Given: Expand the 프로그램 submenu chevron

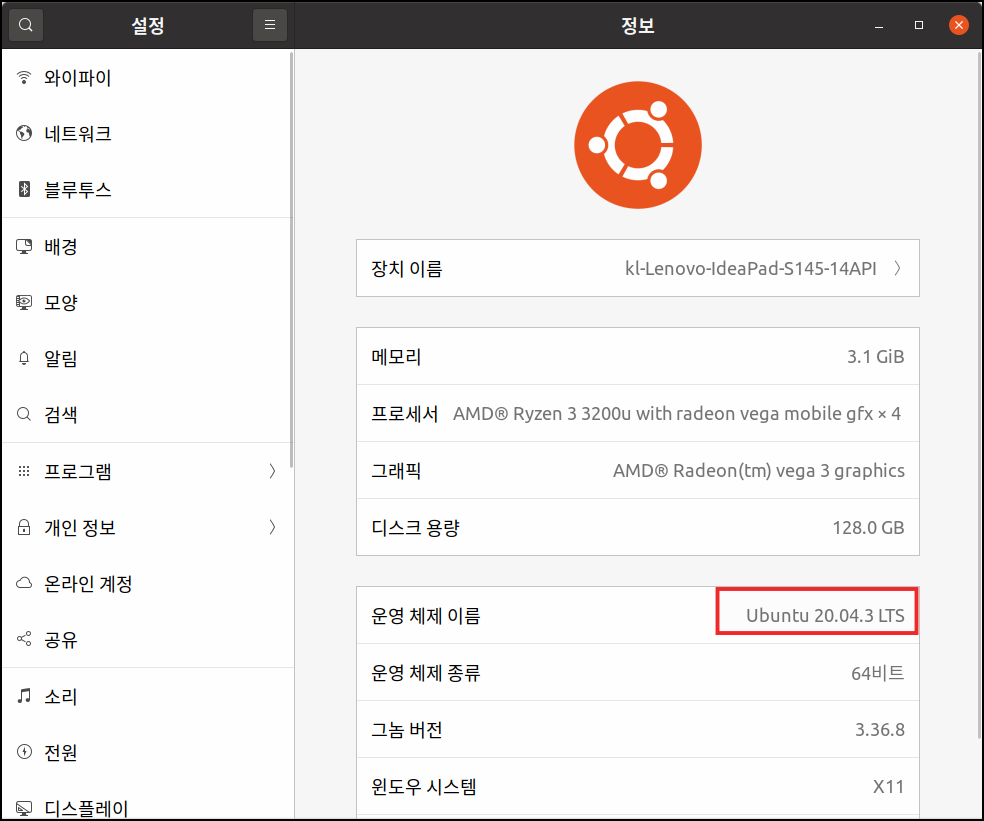Looking at the screenshot, I should (x=272, y=471).
